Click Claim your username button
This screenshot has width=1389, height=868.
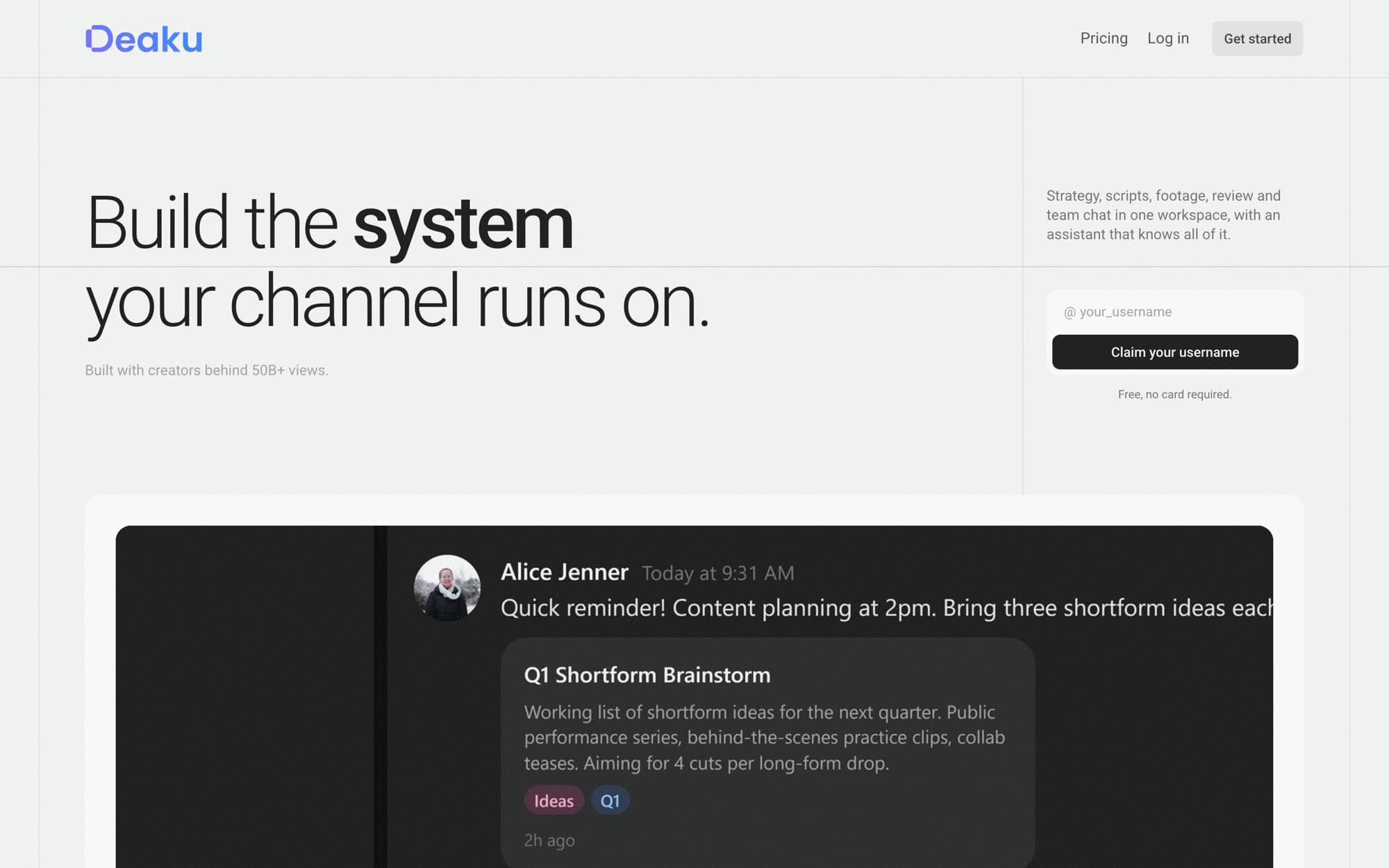(x=1174, y=352)
